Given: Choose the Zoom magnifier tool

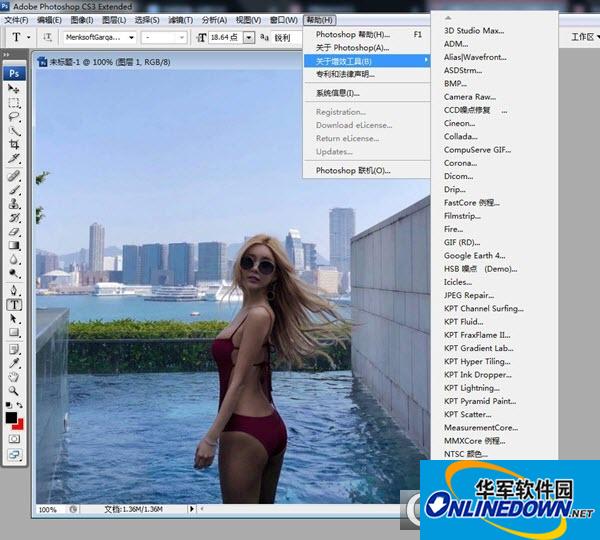Looking at the screenshot, I should coord(15,389).
